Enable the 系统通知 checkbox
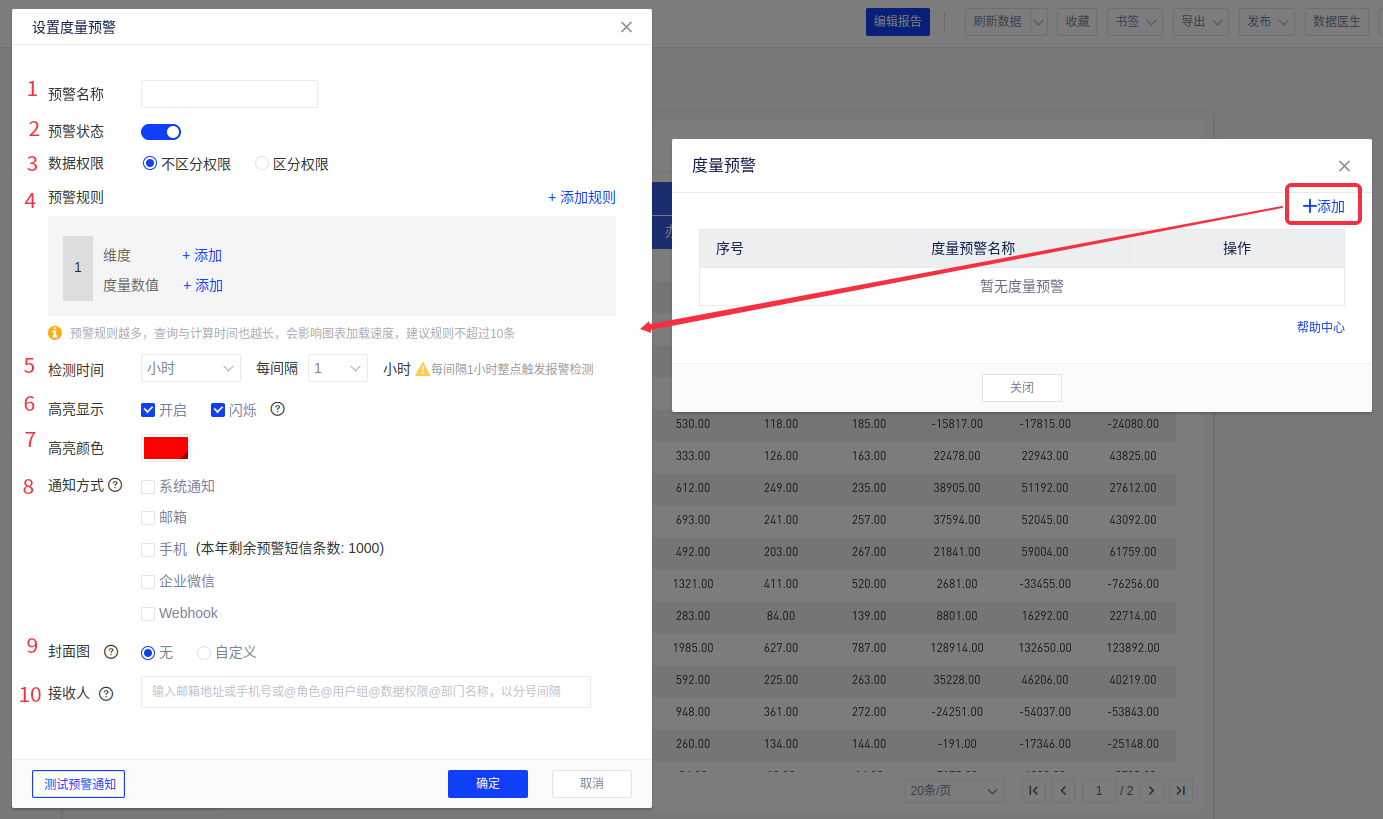 pyautogui.click(x=148, y=487)
